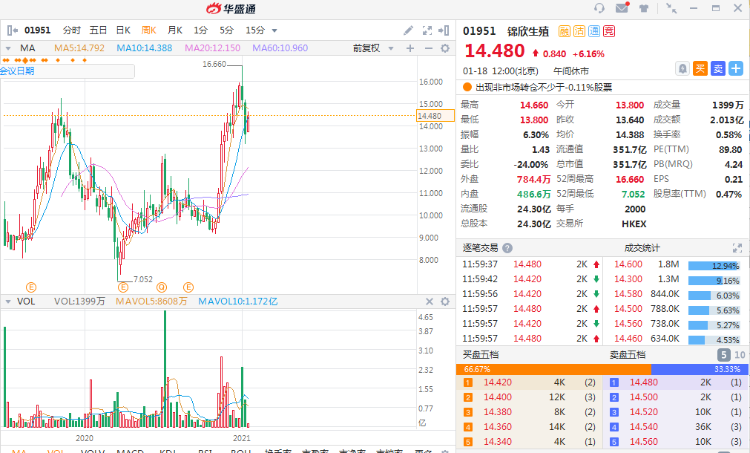Click the MA5:14.792 indicator value
750x453 pixels.
click(79, 48)
